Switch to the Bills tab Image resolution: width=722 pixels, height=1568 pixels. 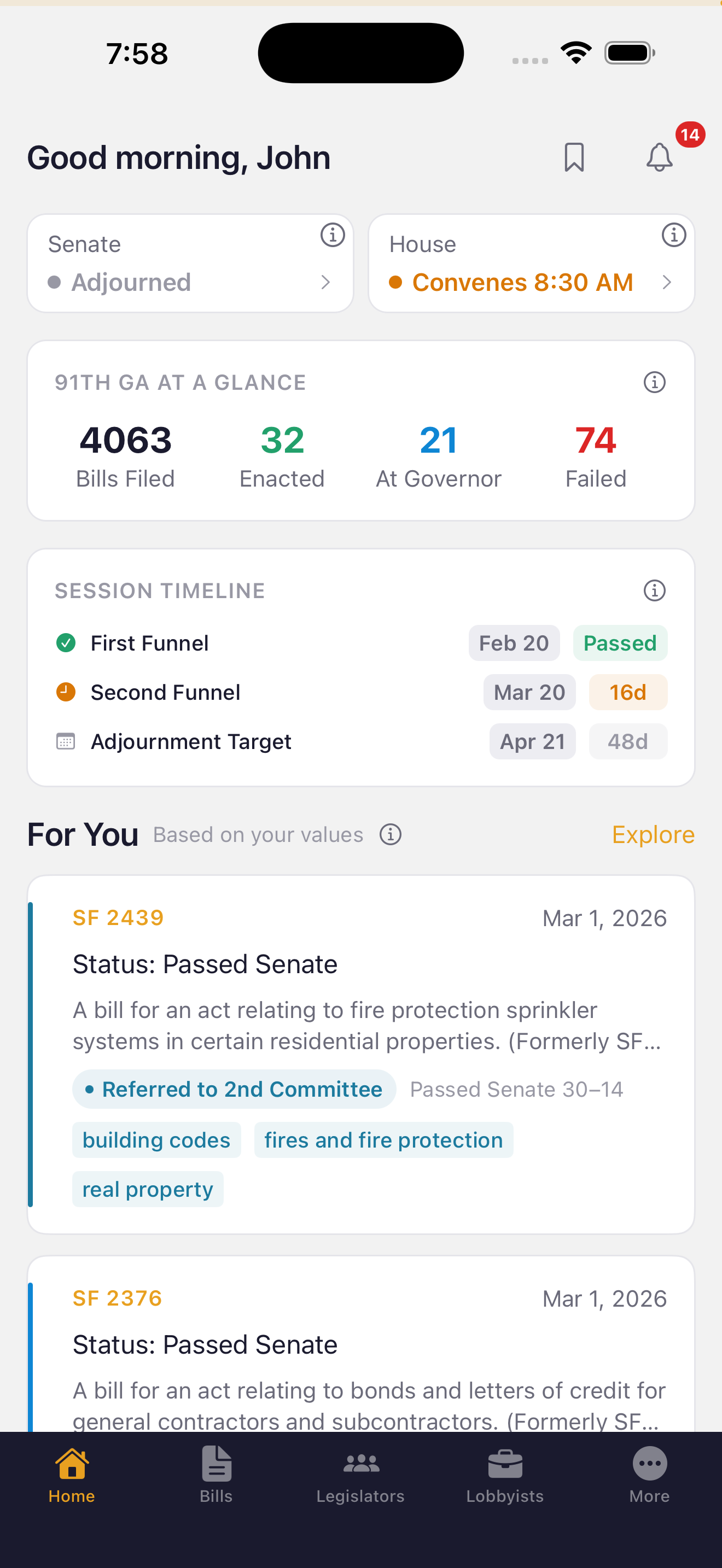click(216, 1473)
